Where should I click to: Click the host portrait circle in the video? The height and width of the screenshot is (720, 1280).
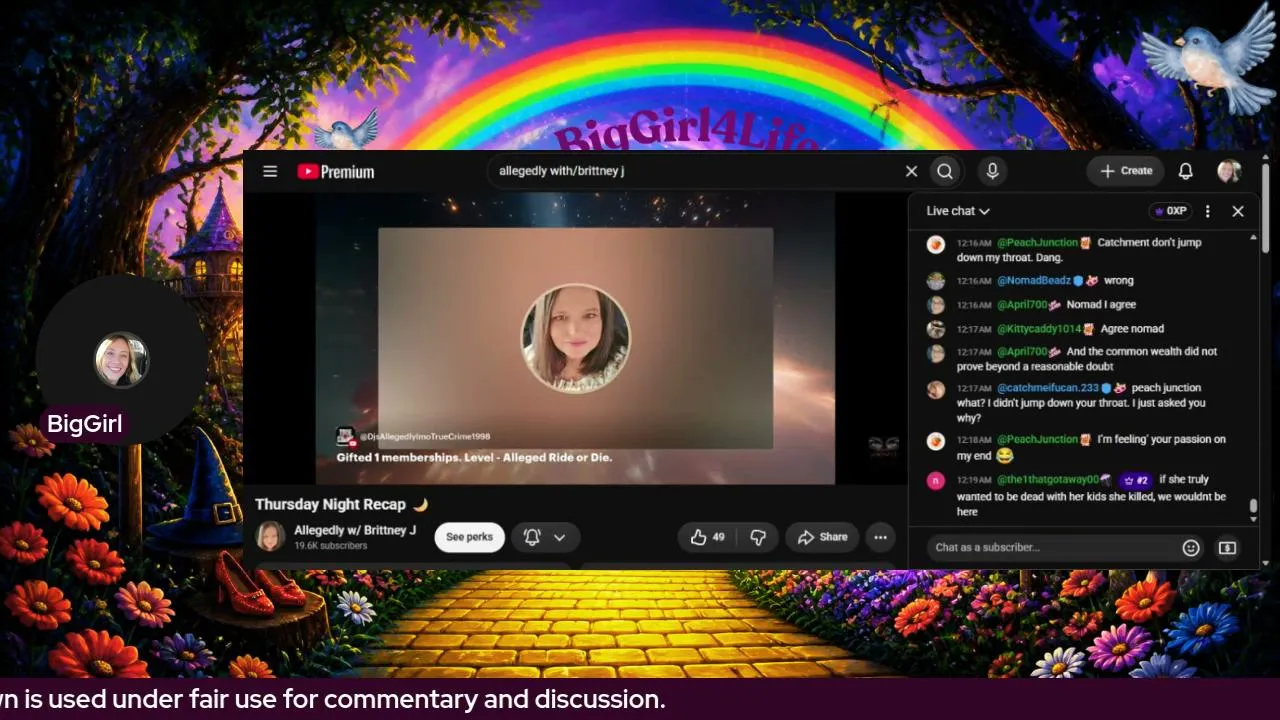pos(575,339)
